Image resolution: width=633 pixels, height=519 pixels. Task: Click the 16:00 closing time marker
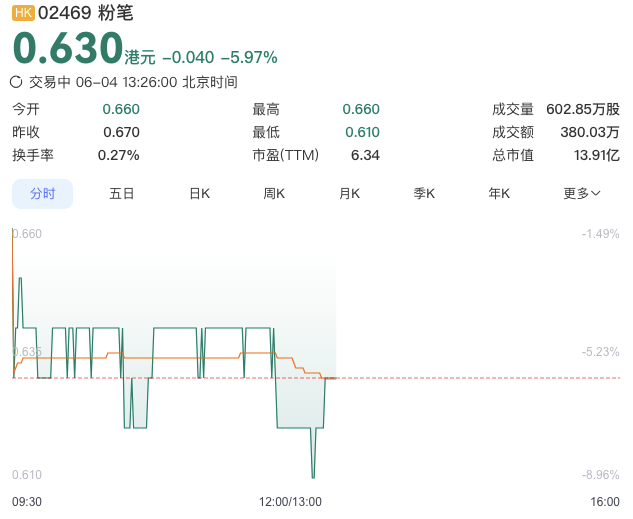[605, 502]
